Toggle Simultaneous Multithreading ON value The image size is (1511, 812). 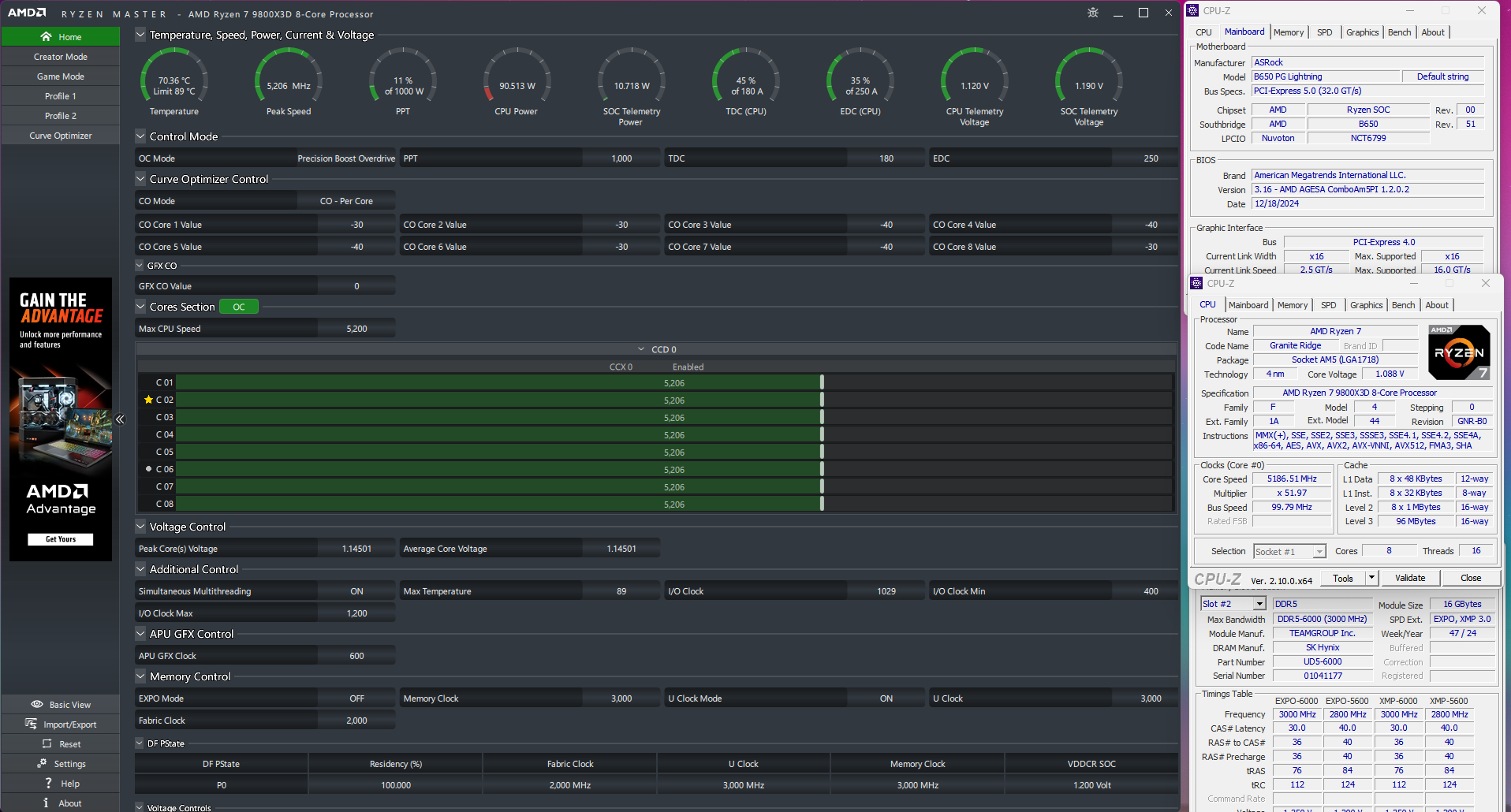pyautogui.click(x=356, y=591)
